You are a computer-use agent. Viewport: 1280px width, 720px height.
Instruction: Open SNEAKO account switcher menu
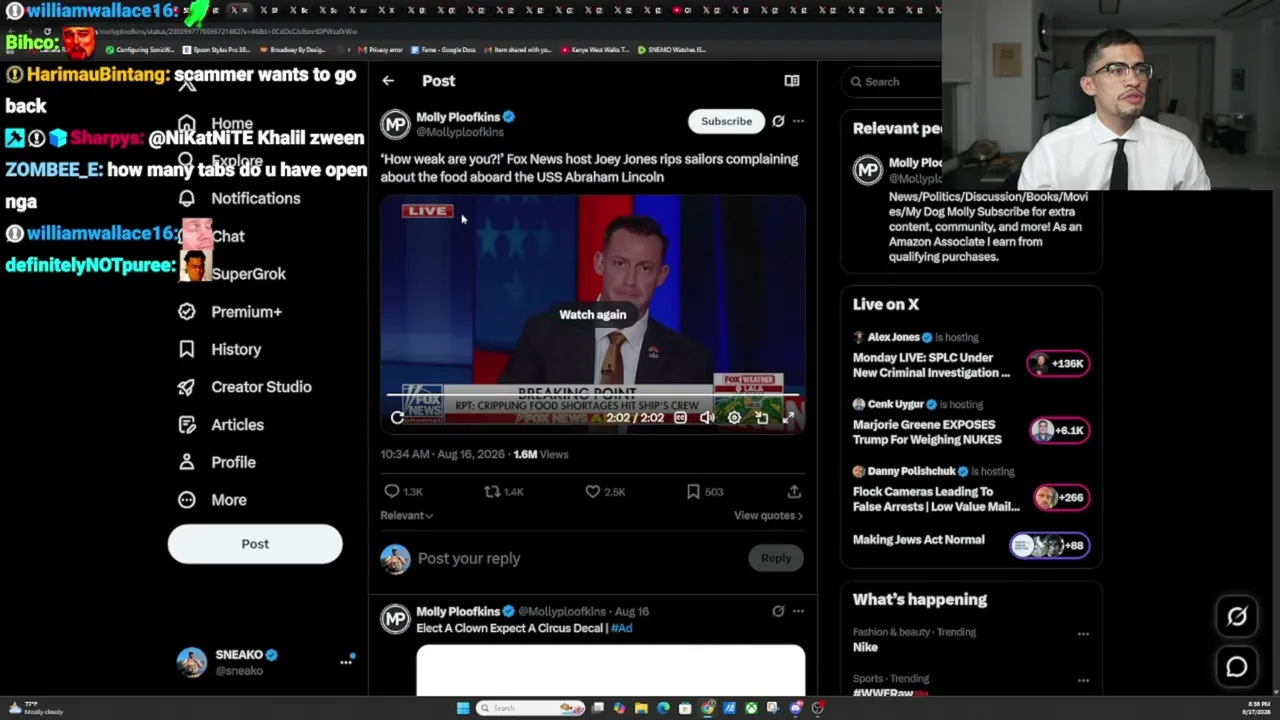point(346,662)
